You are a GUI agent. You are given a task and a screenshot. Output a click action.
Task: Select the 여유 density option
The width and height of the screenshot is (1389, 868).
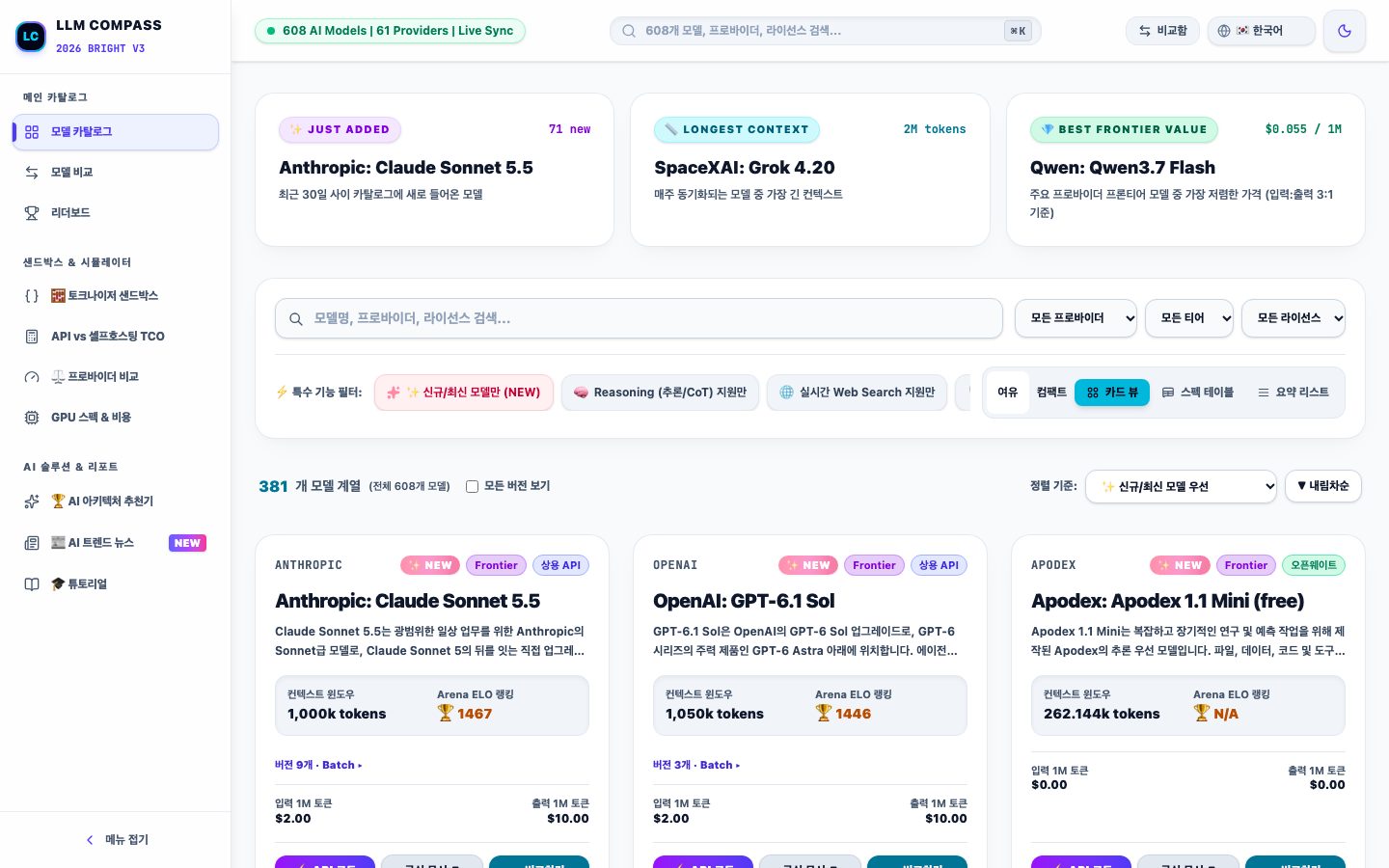click(1008, 393)
